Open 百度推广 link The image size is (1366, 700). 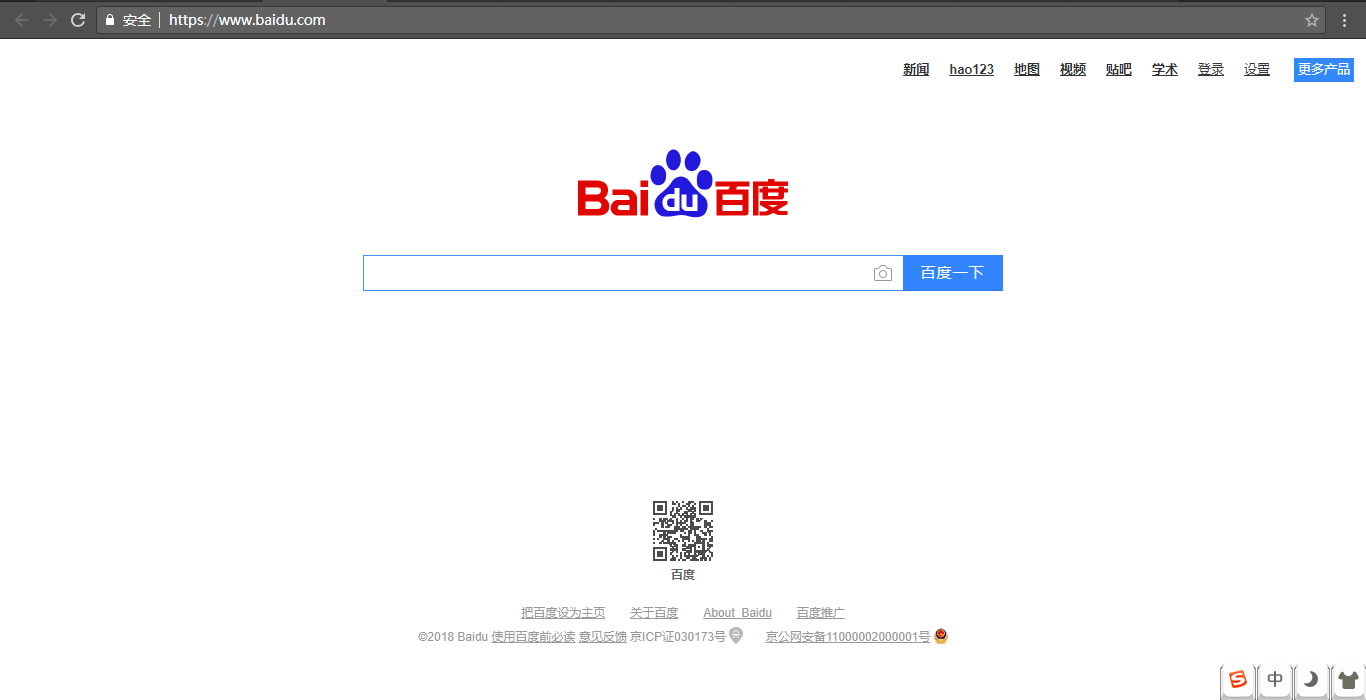(x=821, y=613)
